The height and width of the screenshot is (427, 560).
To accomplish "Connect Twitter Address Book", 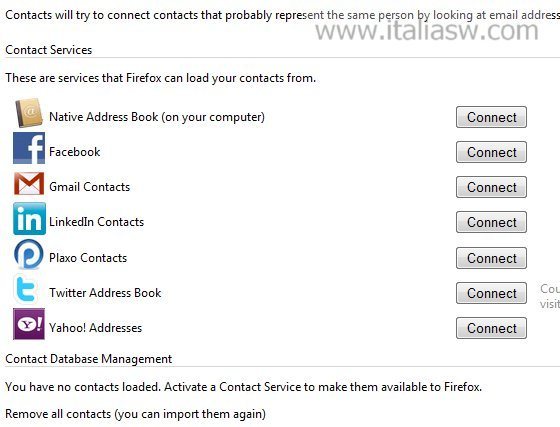I will tap(491, 293).
